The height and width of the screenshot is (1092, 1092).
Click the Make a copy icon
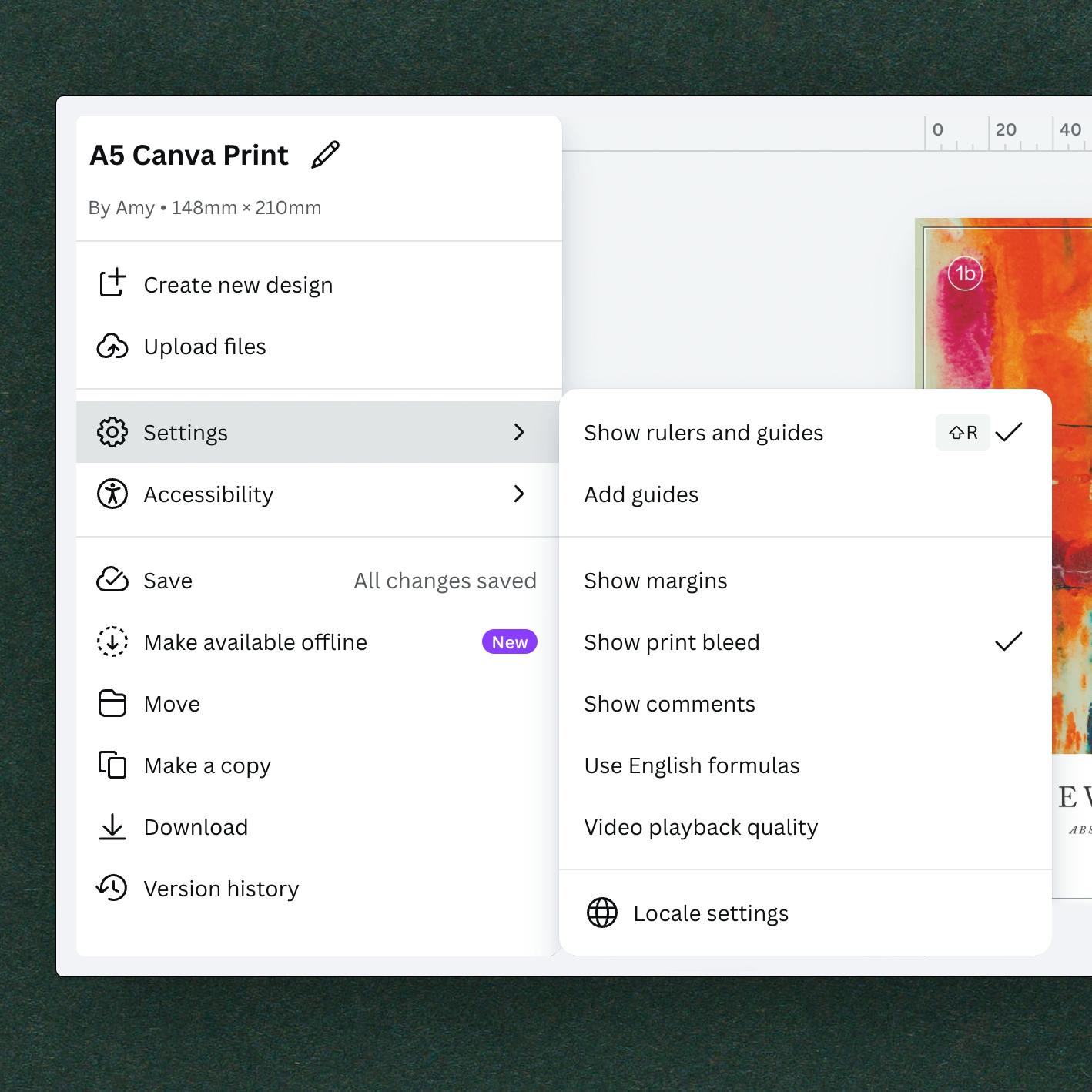point(112,765)
